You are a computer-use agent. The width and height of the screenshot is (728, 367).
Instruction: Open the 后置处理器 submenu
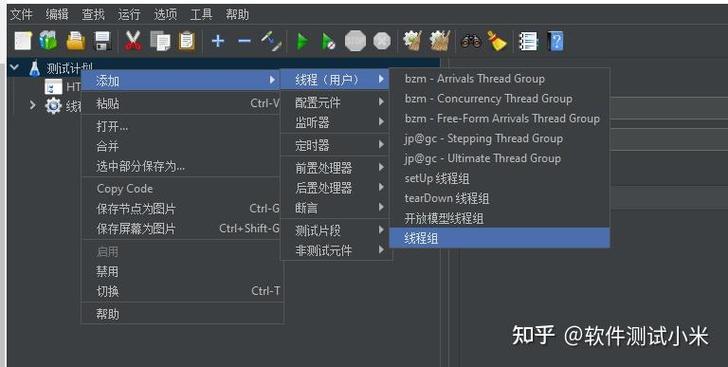pyautogui.click(x=335, y=188)
